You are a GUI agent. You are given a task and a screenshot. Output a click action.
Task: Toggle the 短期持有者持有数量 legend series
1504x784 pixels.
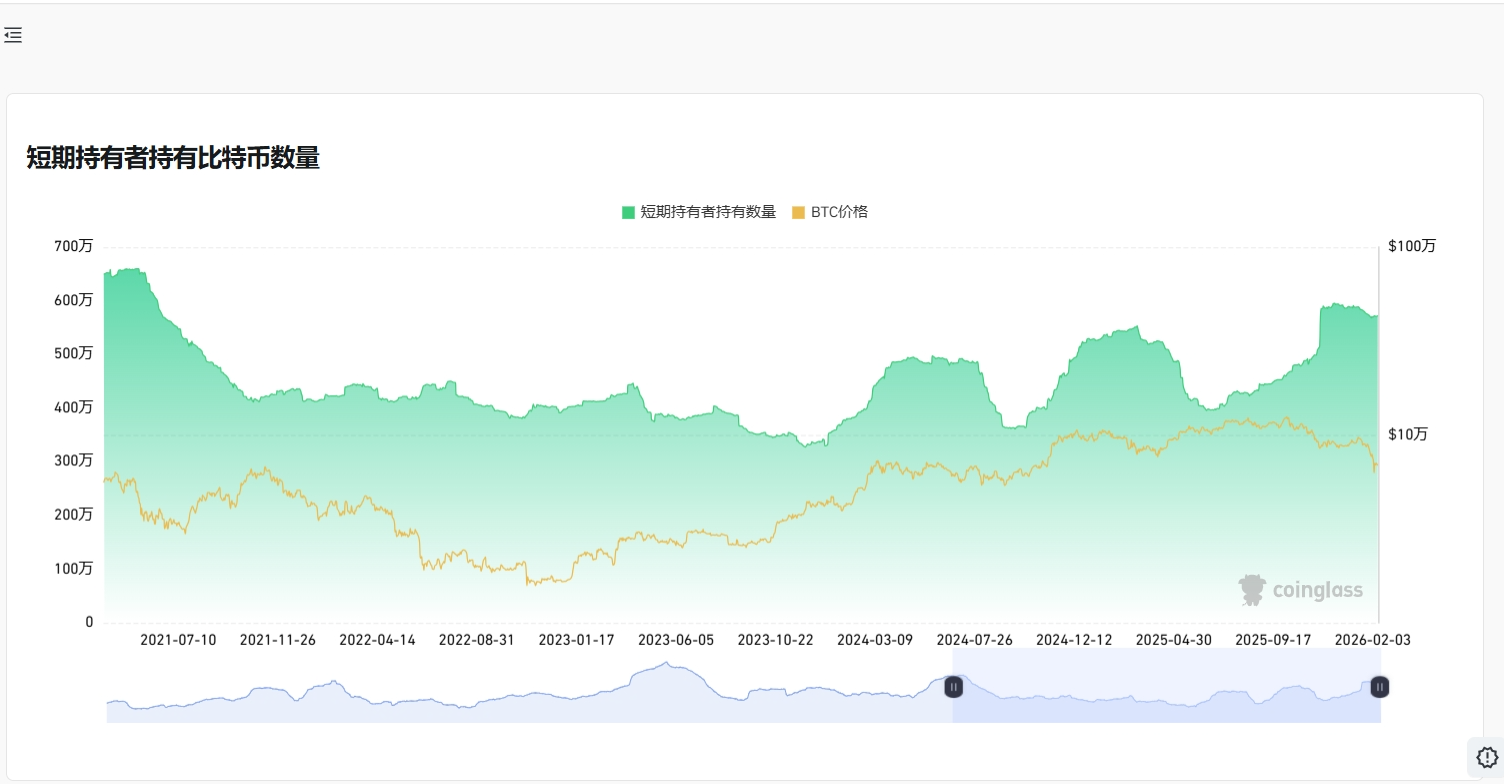[x=707, y=212]
